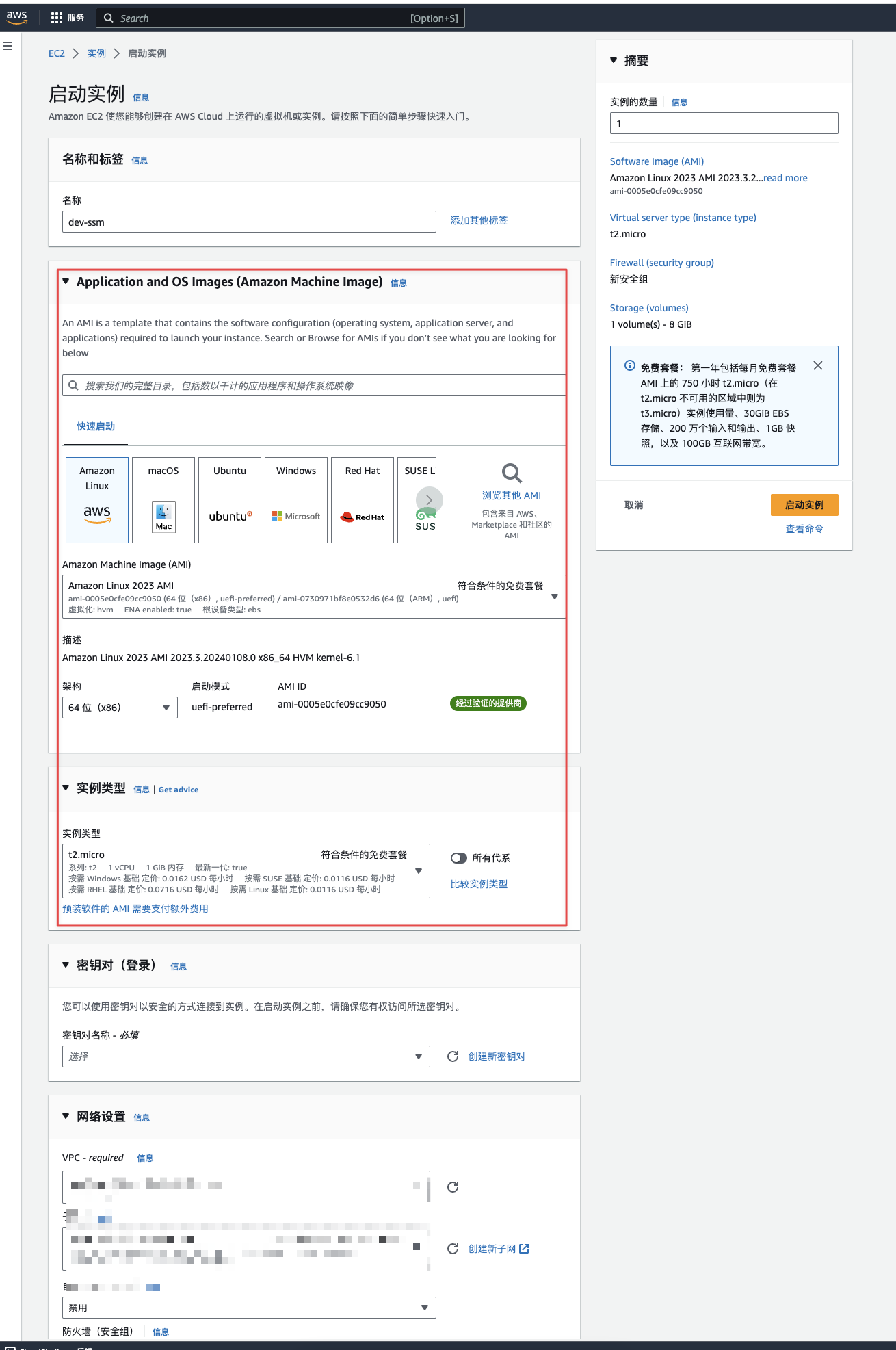
Task: Open the 密钥对名称 选择 dropdown
Action: [246, 1056]
